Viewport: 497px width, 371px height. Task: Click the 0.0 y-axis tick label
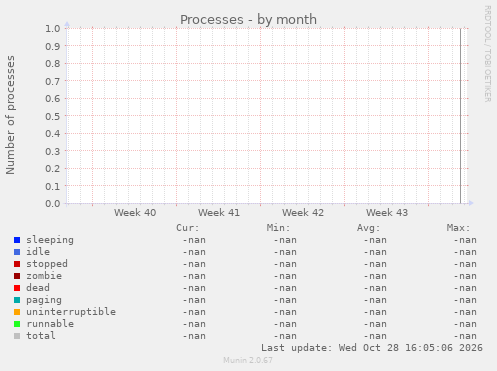53,203
